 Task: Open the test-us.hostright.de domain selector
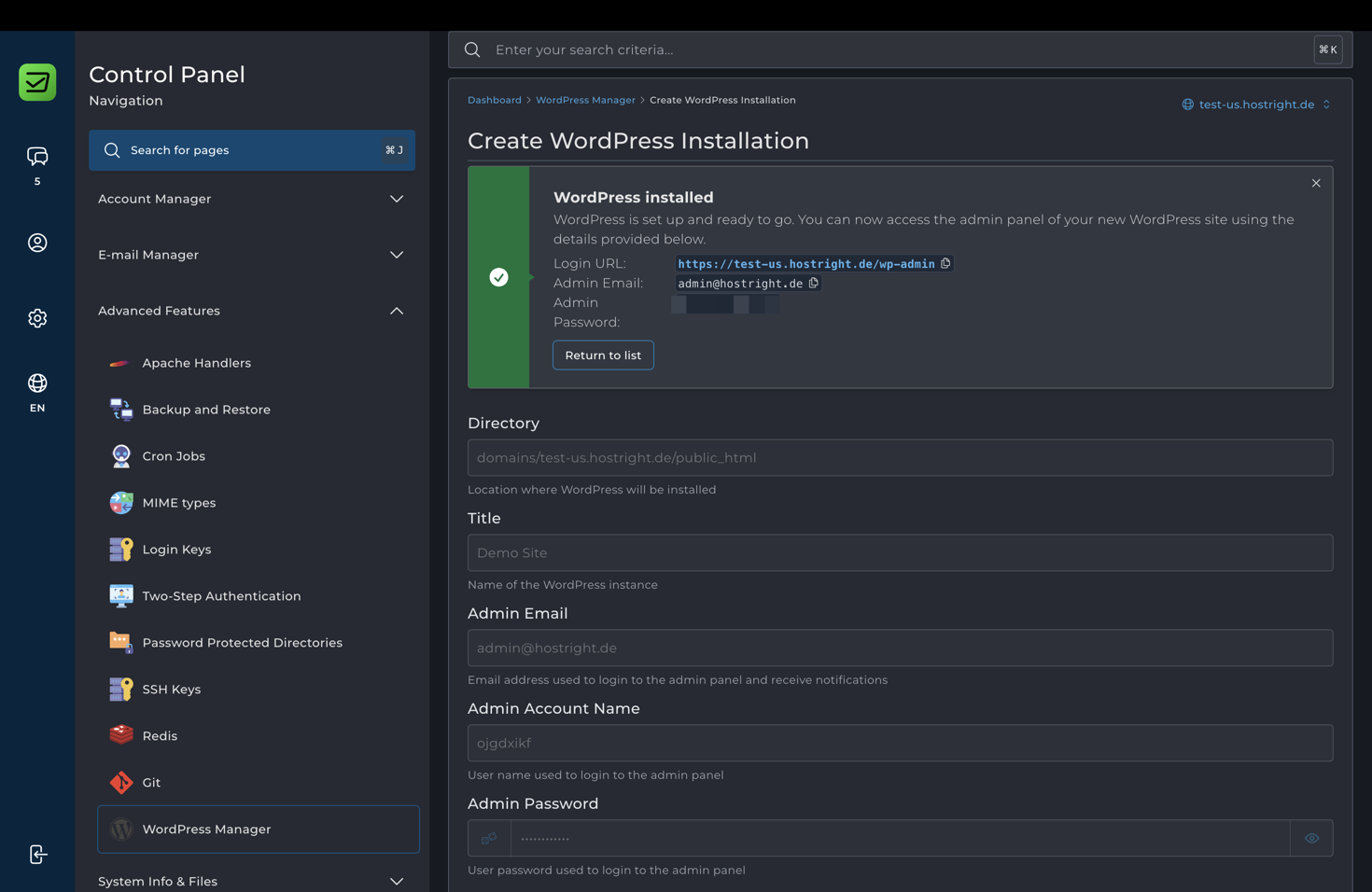pos(1256,105)
